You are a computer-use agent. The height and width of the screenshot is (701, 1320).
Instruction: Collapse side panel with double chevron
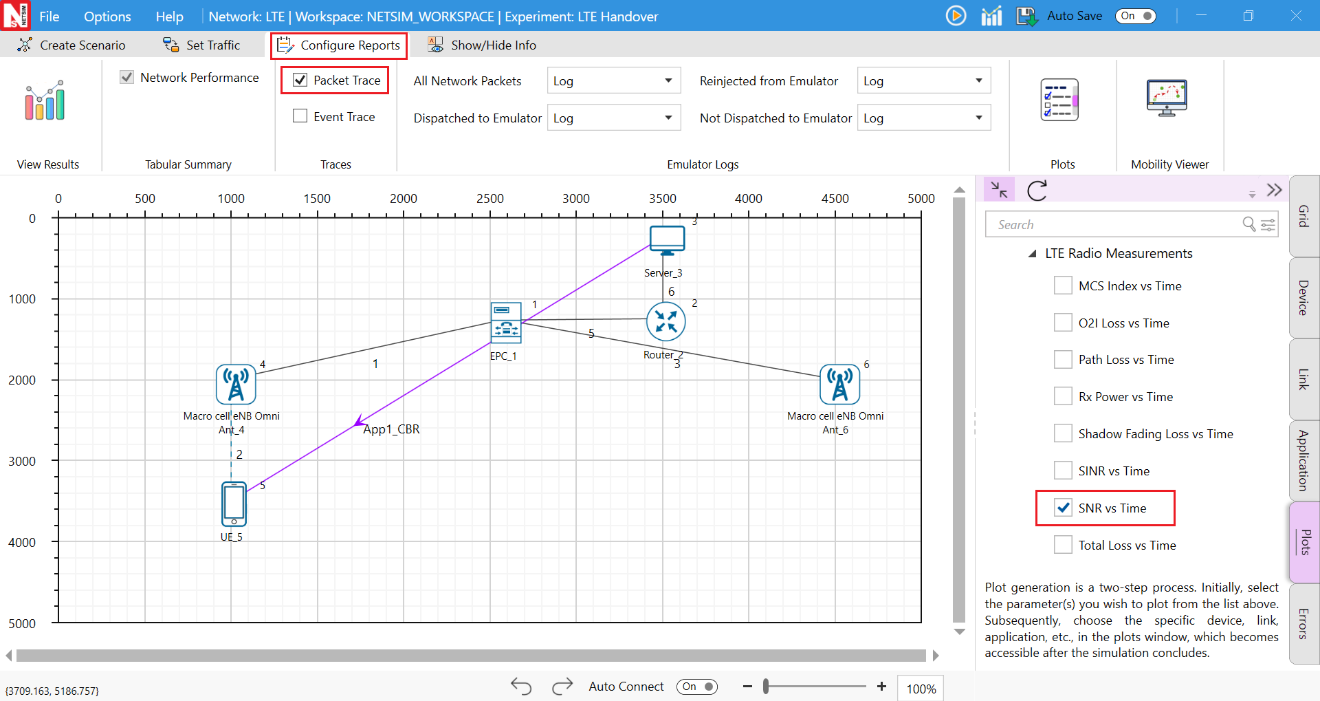pos(1274,189)
